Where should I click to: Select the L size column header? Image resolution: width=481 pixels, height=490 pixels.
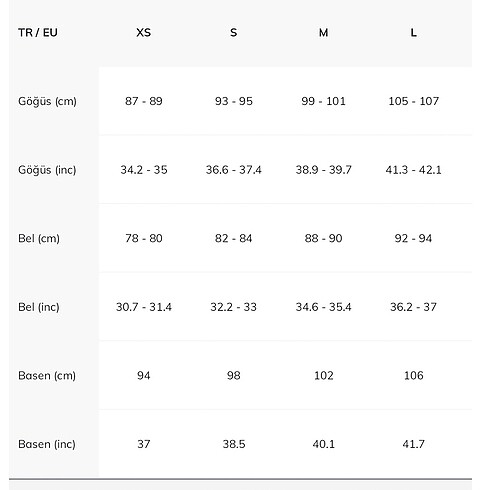click(x=413, y=33)
